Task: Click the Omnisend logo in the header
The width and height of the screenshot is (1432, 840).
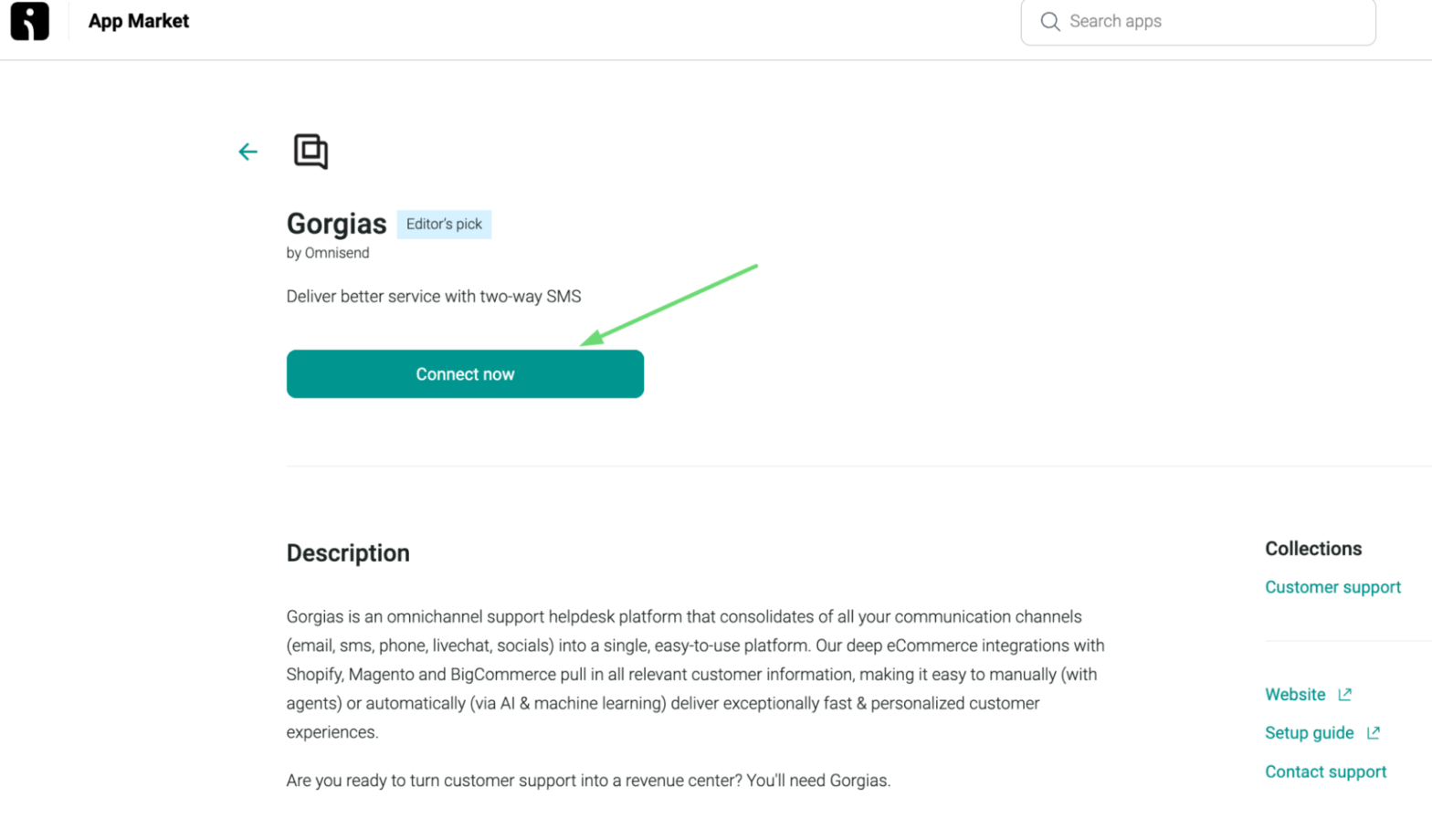Action: (28, 21)
